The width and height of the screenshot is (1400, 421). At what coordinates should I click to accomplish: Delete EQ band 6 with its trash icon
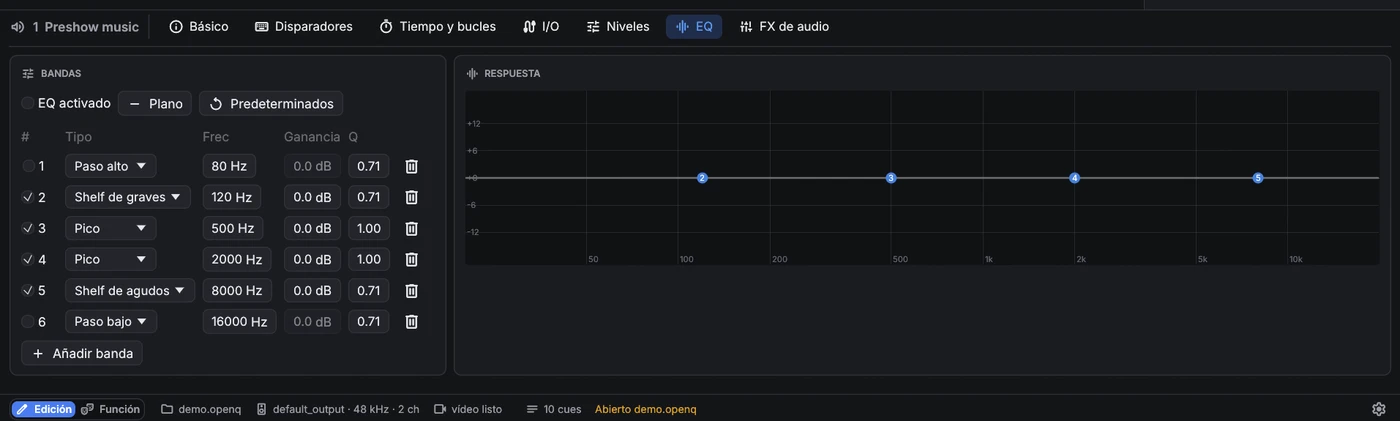pos(411,321)
